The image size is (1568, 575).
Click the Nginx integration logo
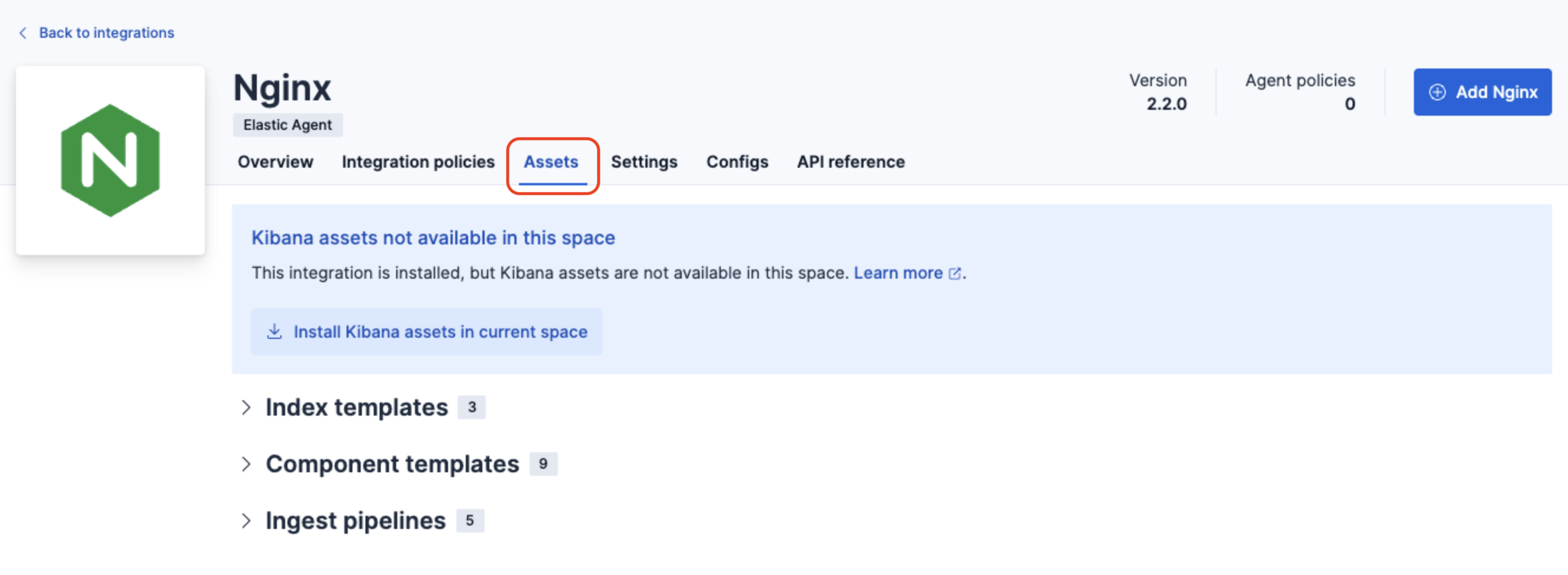110,160
